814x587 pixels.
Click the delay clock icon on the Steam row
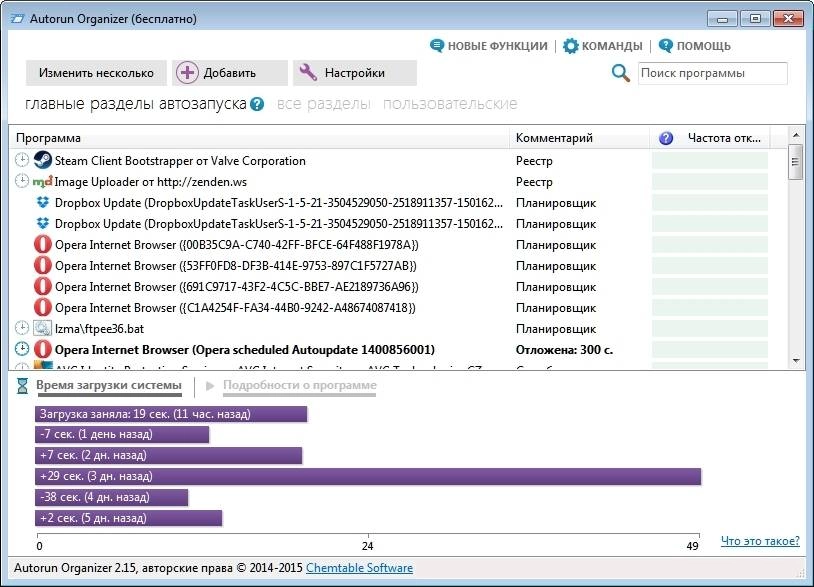pos(22,160)
